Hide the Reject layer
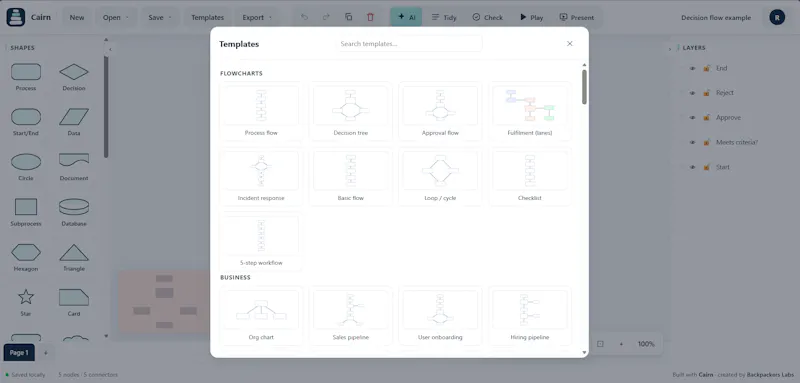Screen dimensions: 800x383 coord(692,93)
